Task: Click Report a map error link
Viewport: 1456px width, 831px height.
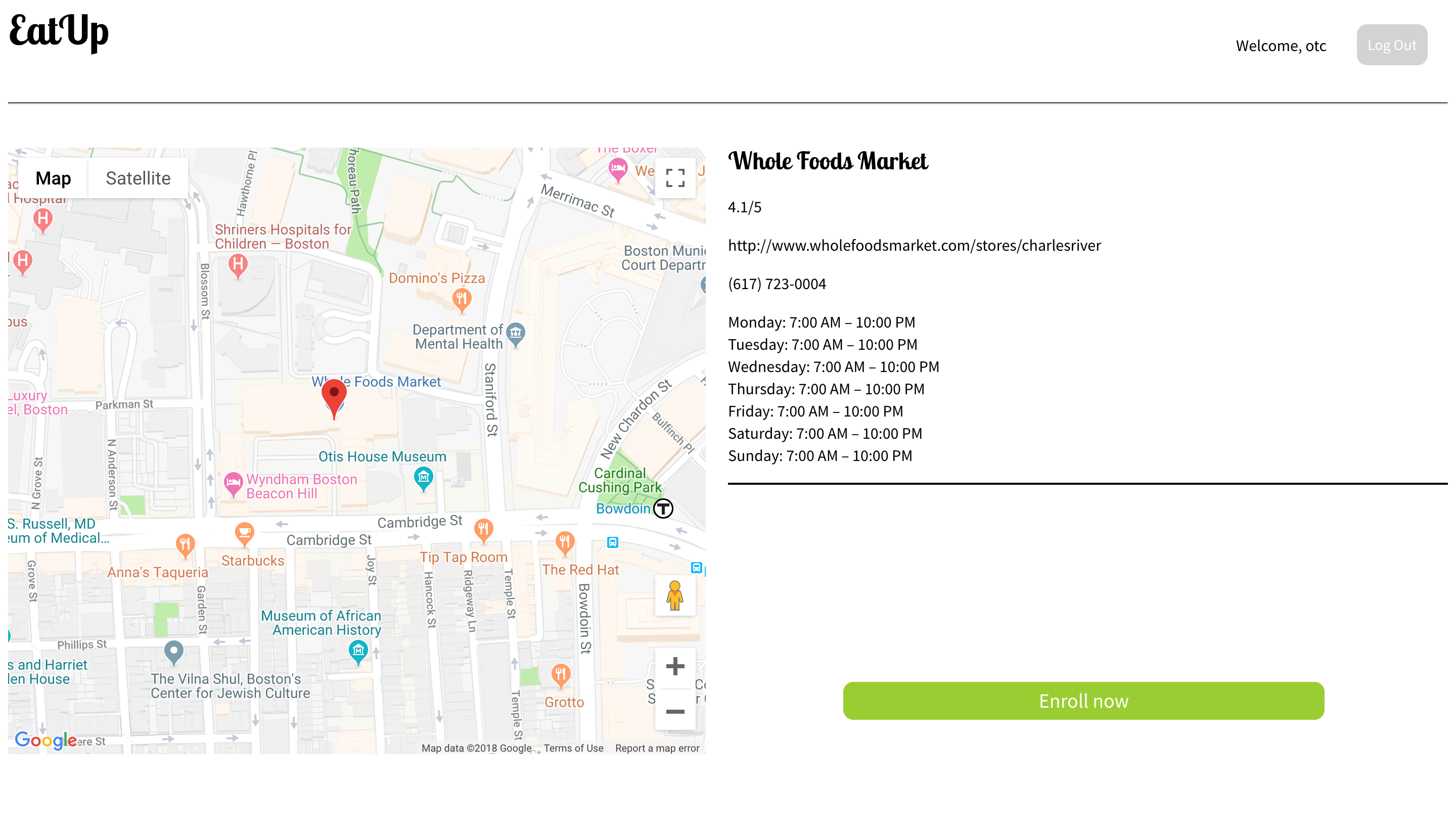Action: pyautogui.click(x=657, y=748)
